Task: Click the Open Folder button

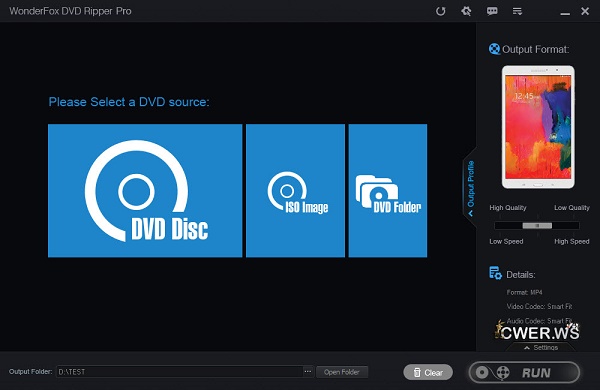Action: click(342, 372)
